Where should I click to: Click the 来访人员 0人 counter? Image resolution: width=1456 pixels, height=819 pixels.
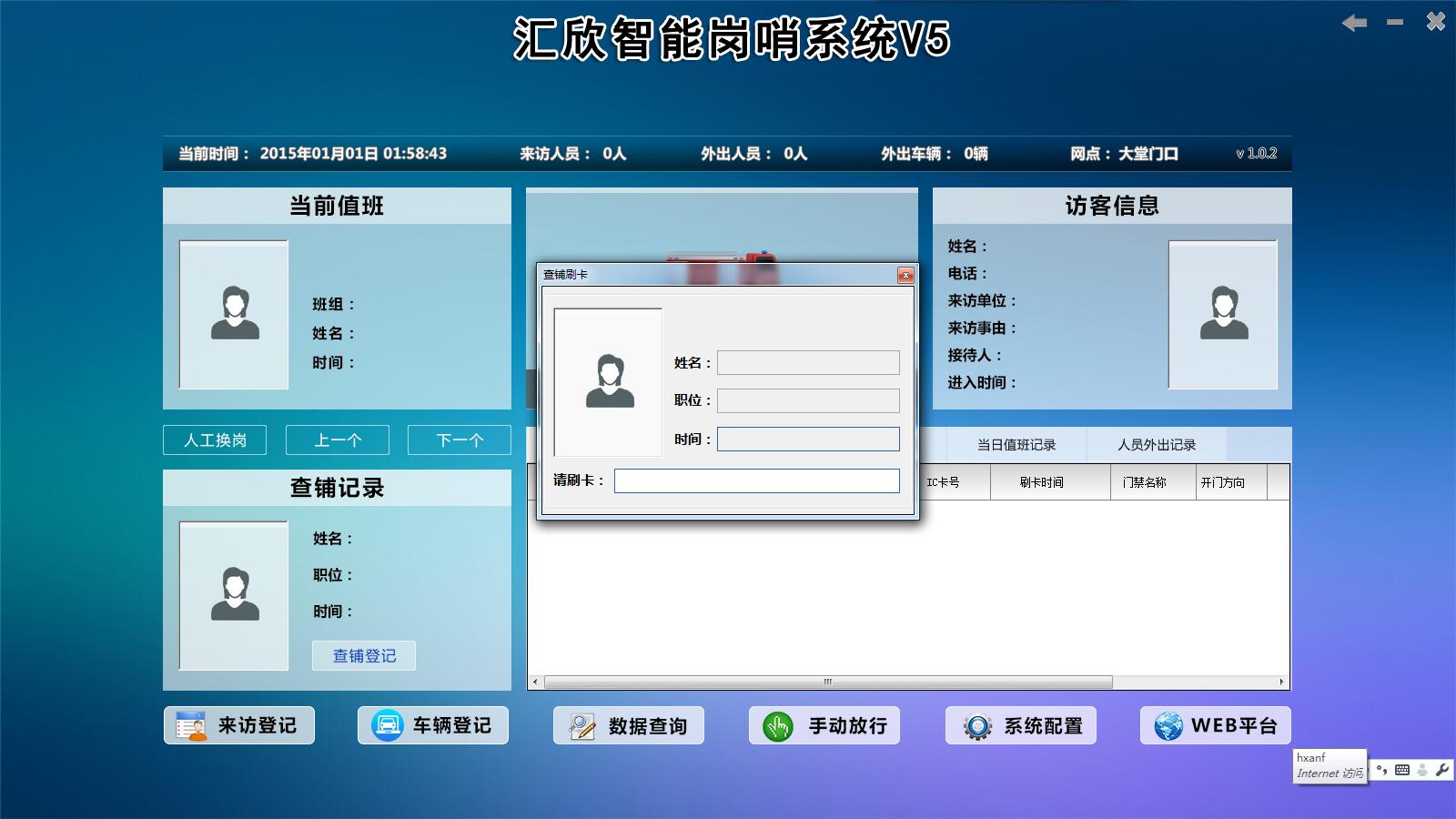(573, 154)
